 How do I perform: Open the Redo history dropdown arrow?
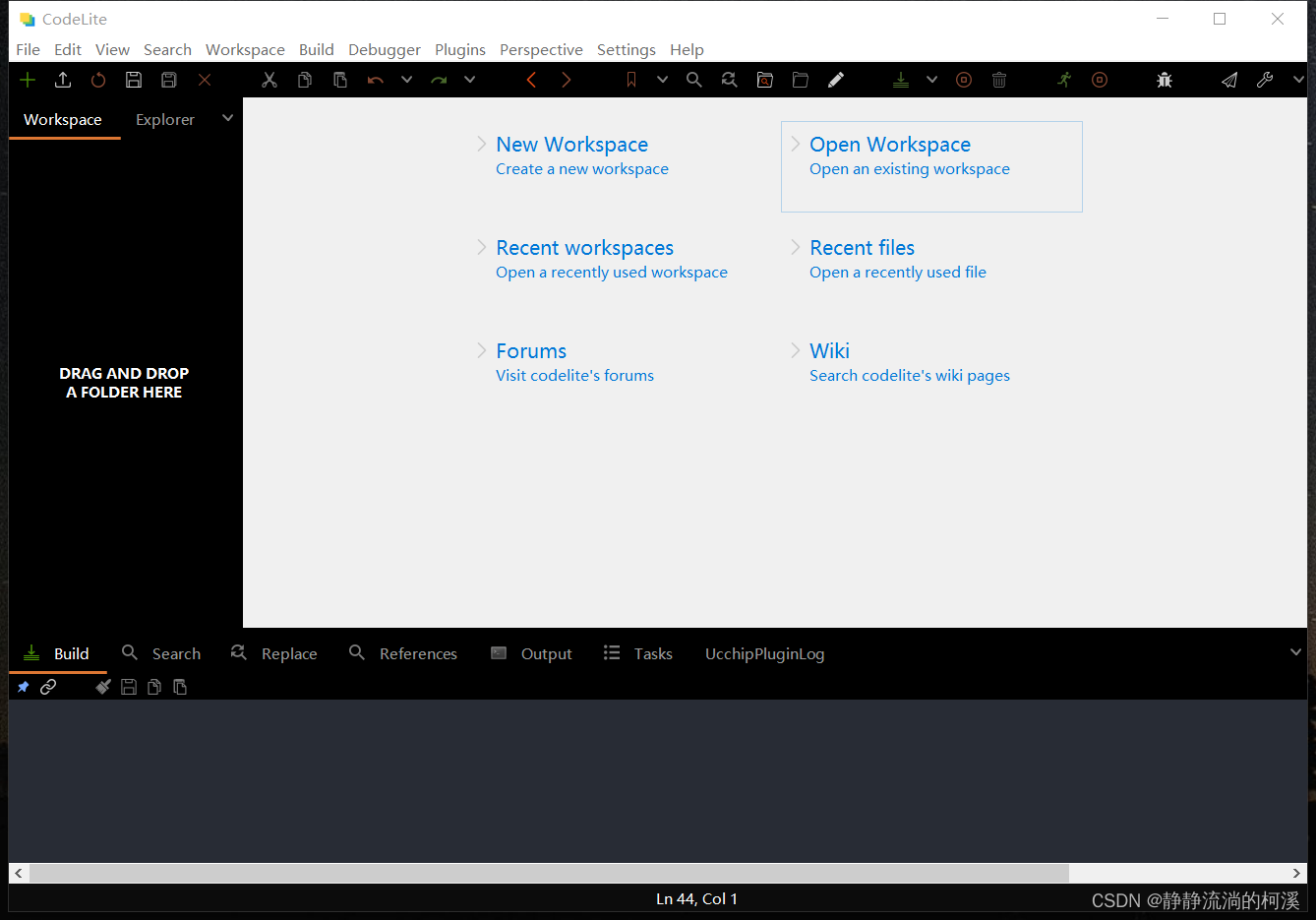coord(469,80)
